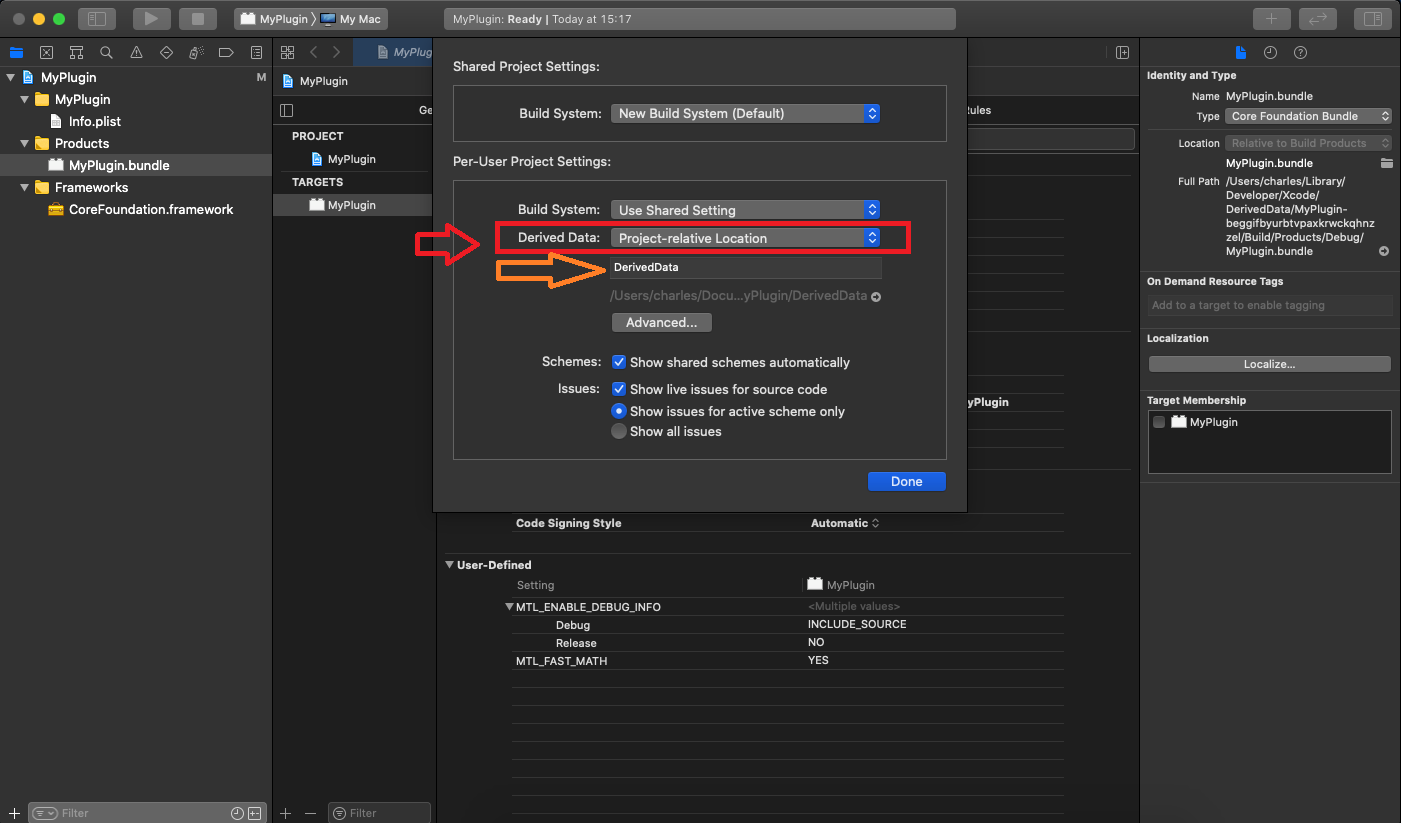Select MyPlugin.bundle in the navigator
Screen dimensions: 1401x823
(x=119, y=165)
